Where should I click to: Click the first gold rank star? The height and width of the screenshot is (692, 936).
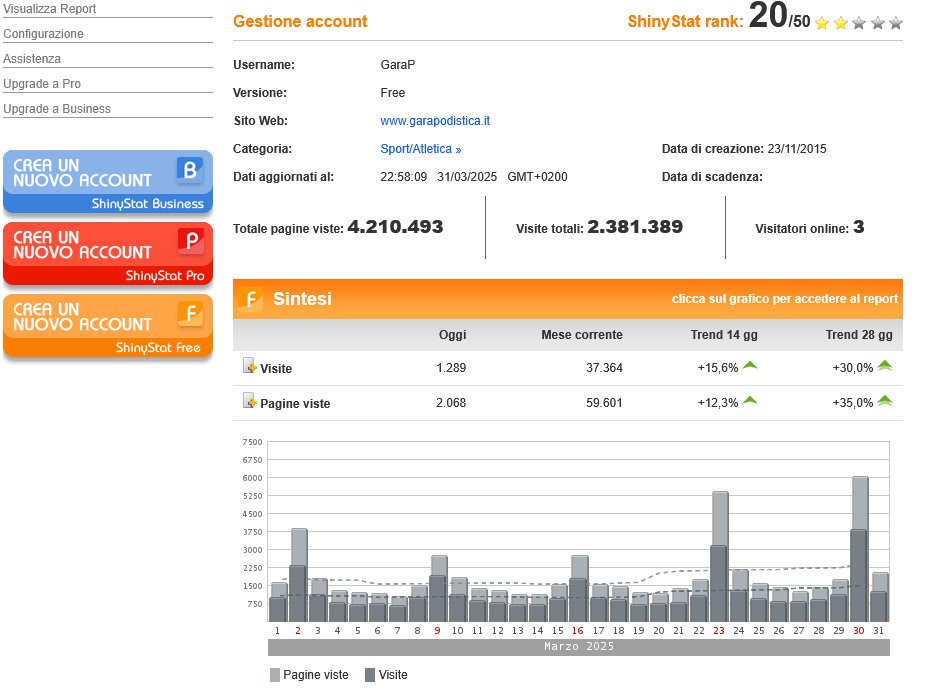(x=822, y=23)
